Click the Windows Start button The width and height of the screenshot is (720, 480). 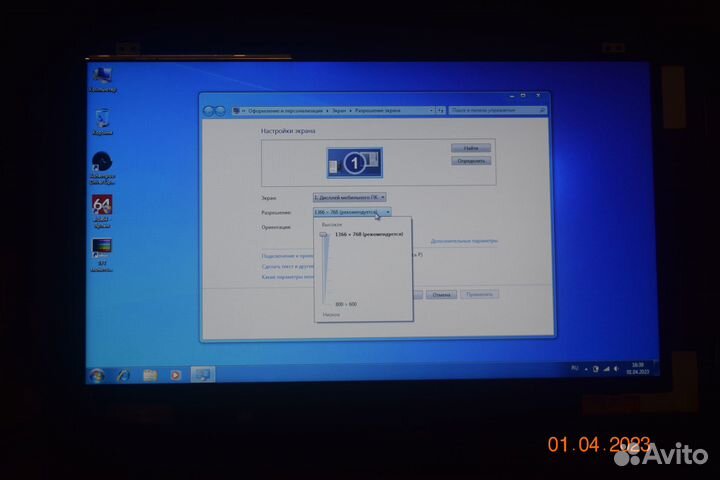click(98, 375)
